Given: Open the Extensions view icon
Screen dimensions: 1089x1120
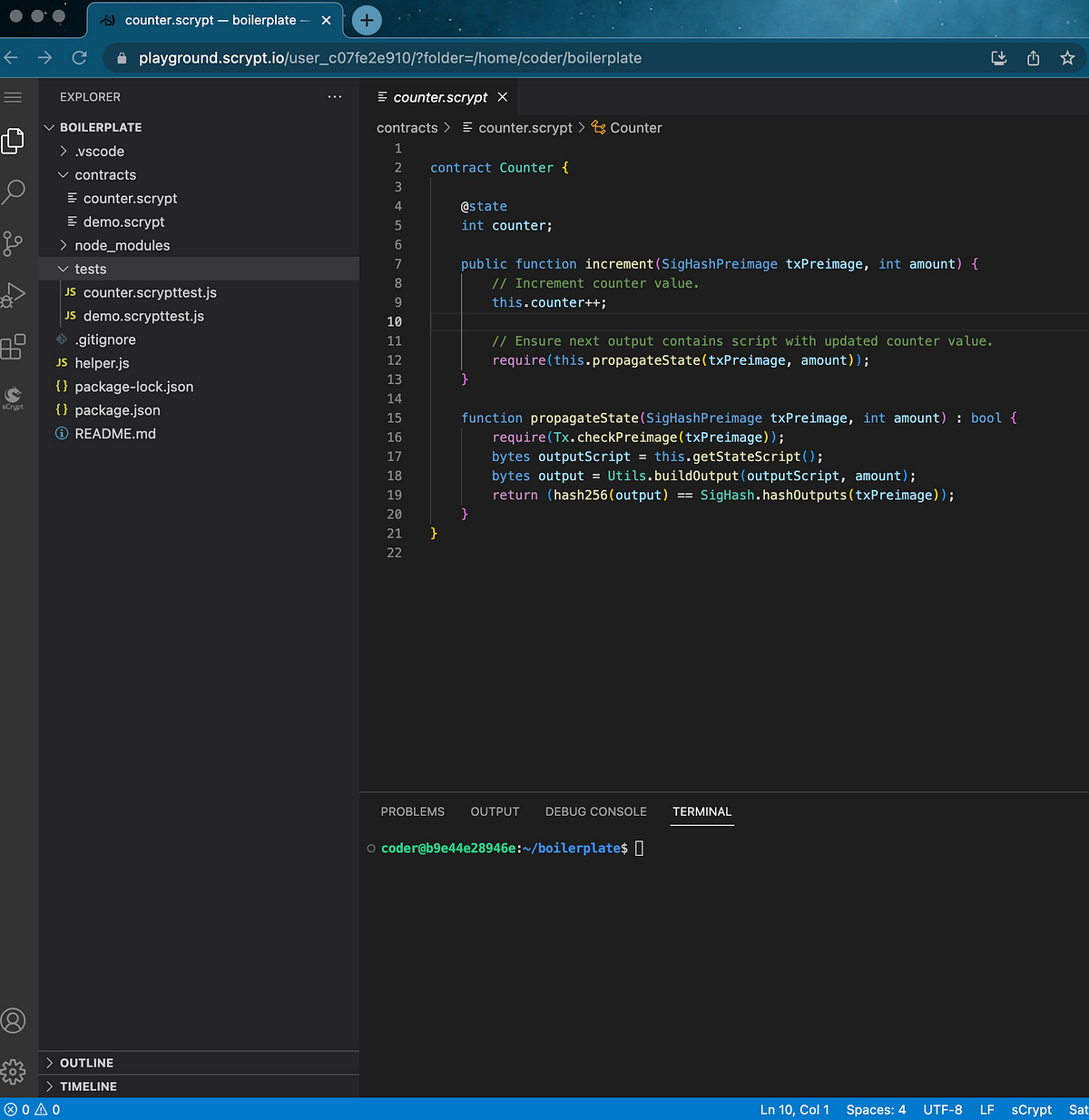Looking at the screenshot, I should pyautogui.click(x=14, y=347).
